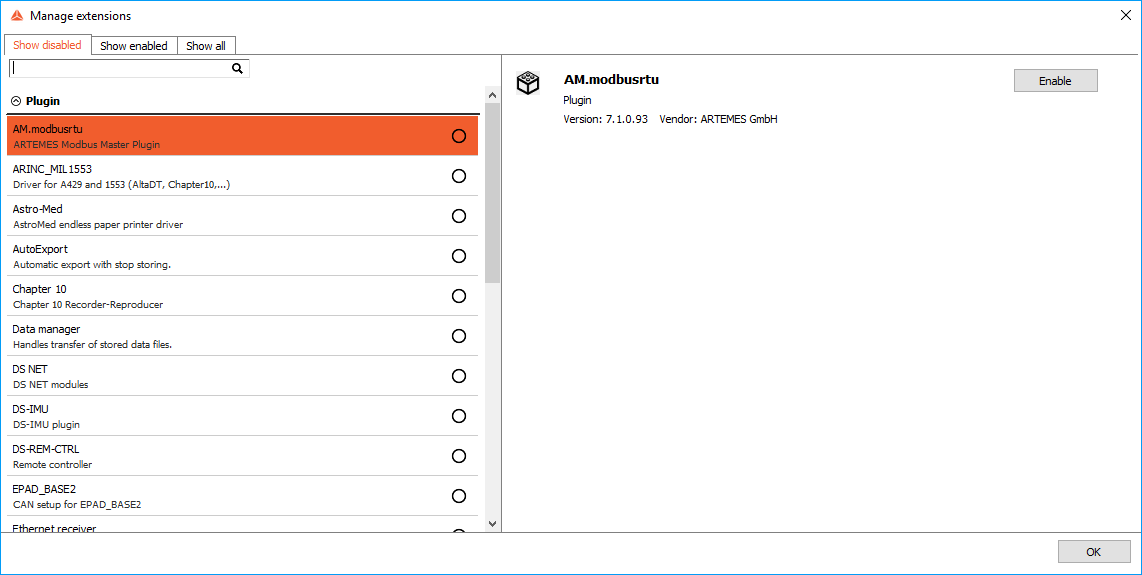Select the AM.modbusrtu list row
1142x575 pixels.
click(x=243, y=136)
